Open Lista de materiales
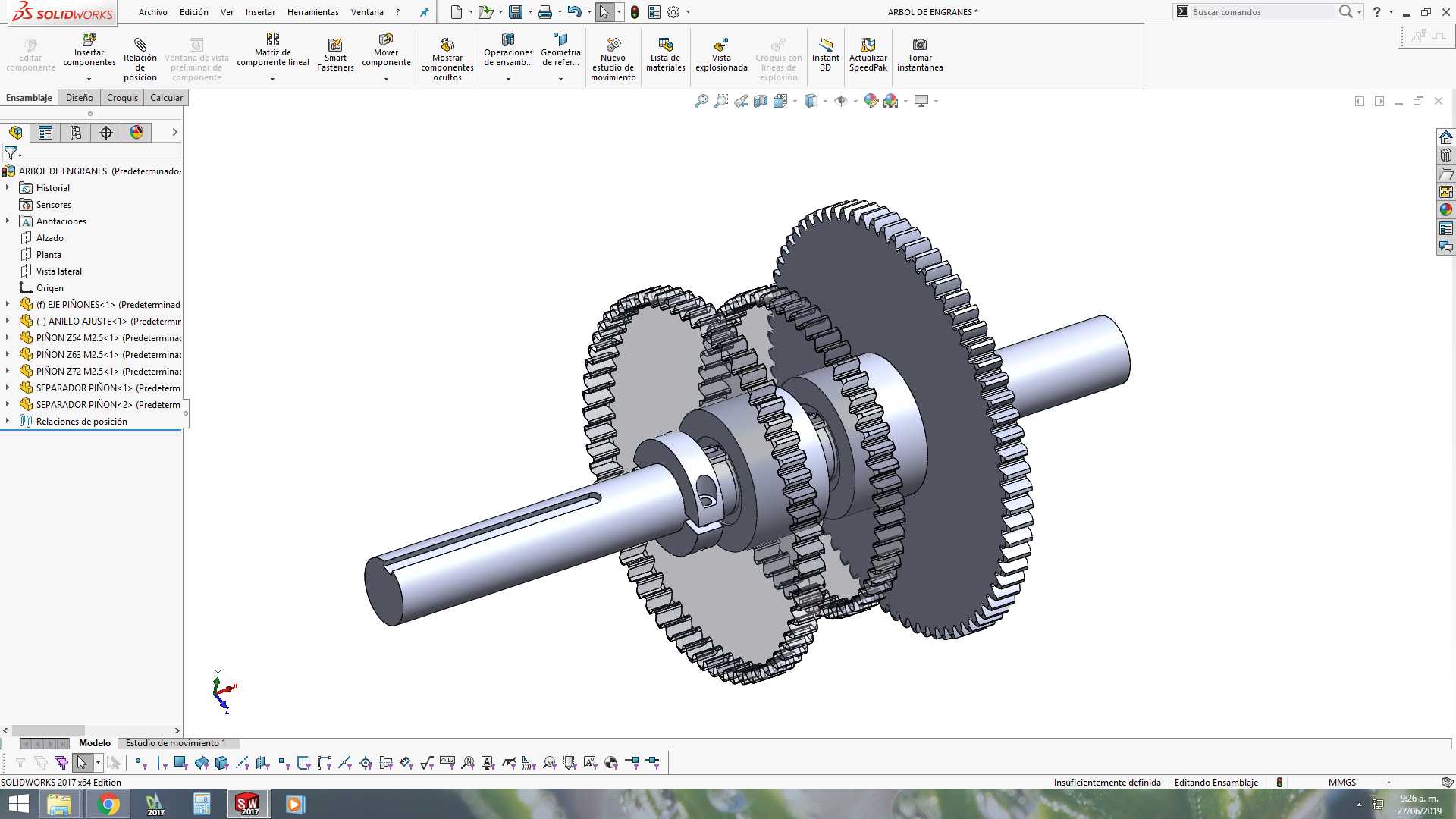Viewport: 1456px width, 819px height. point(666,55)
